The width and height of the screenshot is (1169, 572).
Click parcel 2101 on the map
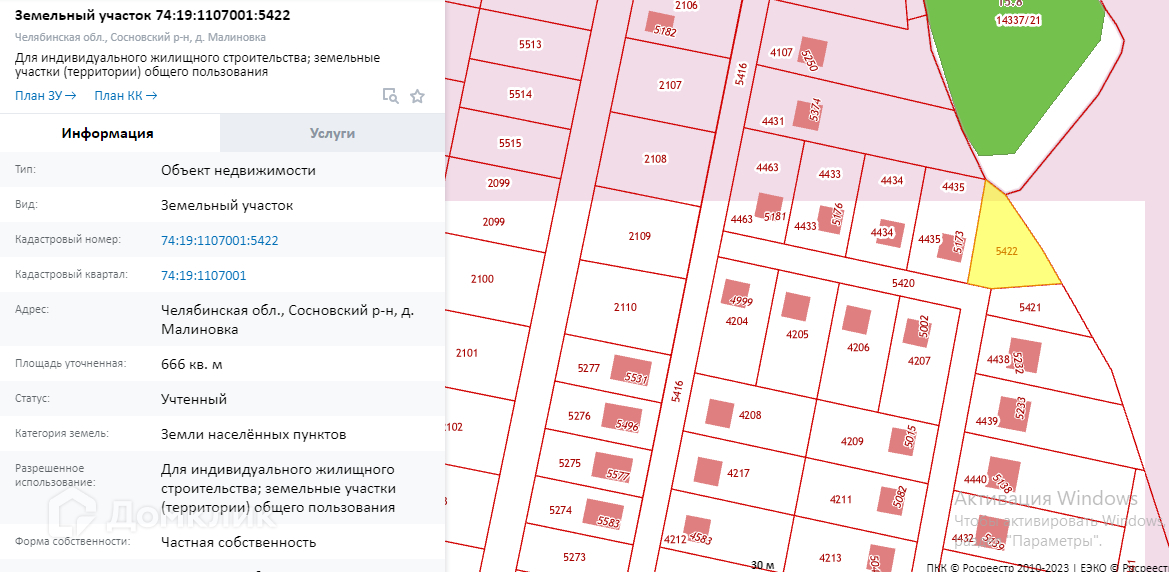466,353
